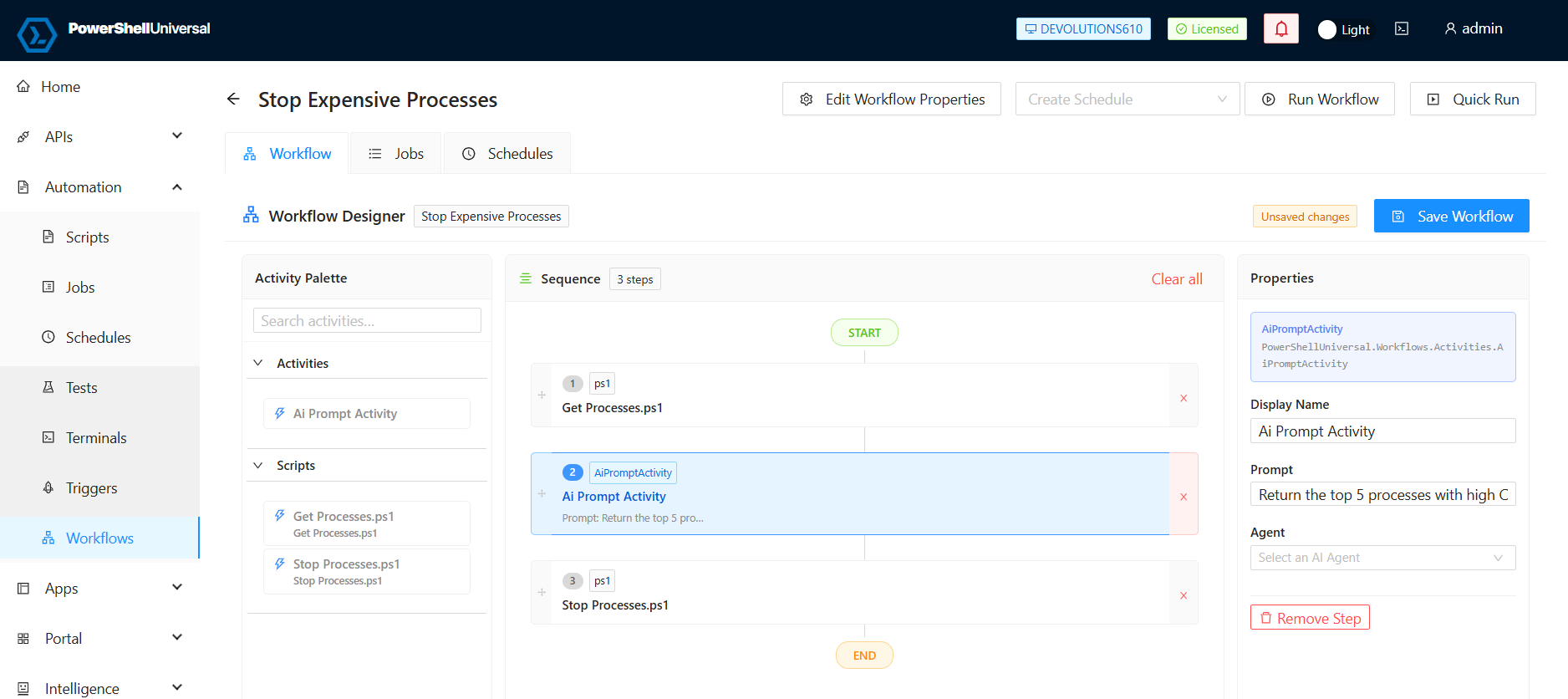Click the Remove Step button
The width and height of the screenshot is (1568, 699).
pos(1310,618)
